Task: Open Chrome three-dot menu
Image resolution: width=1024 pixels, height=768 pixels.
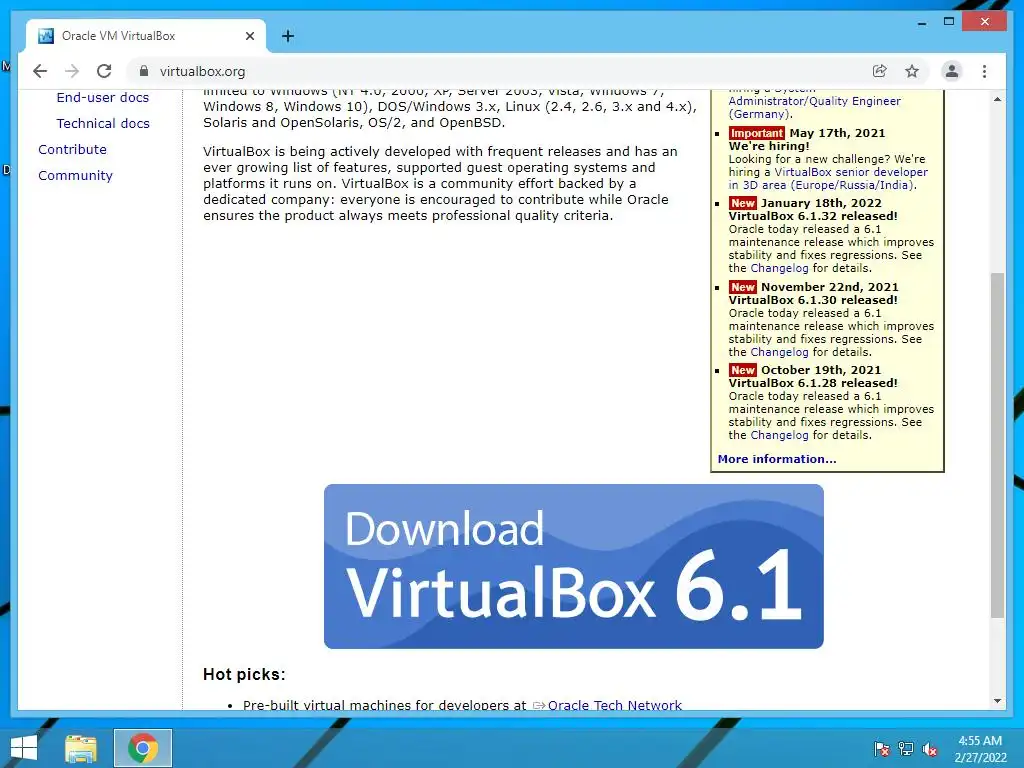Action: click(x=984, y=71)
